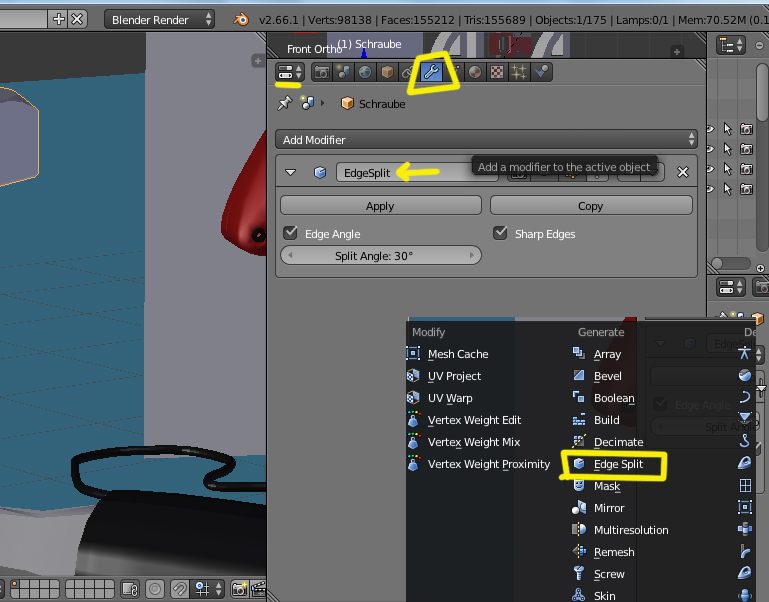Choose the Shrinkwrap icon in the Deform column
The image size is (769, 602).
(x=745, y=529)
